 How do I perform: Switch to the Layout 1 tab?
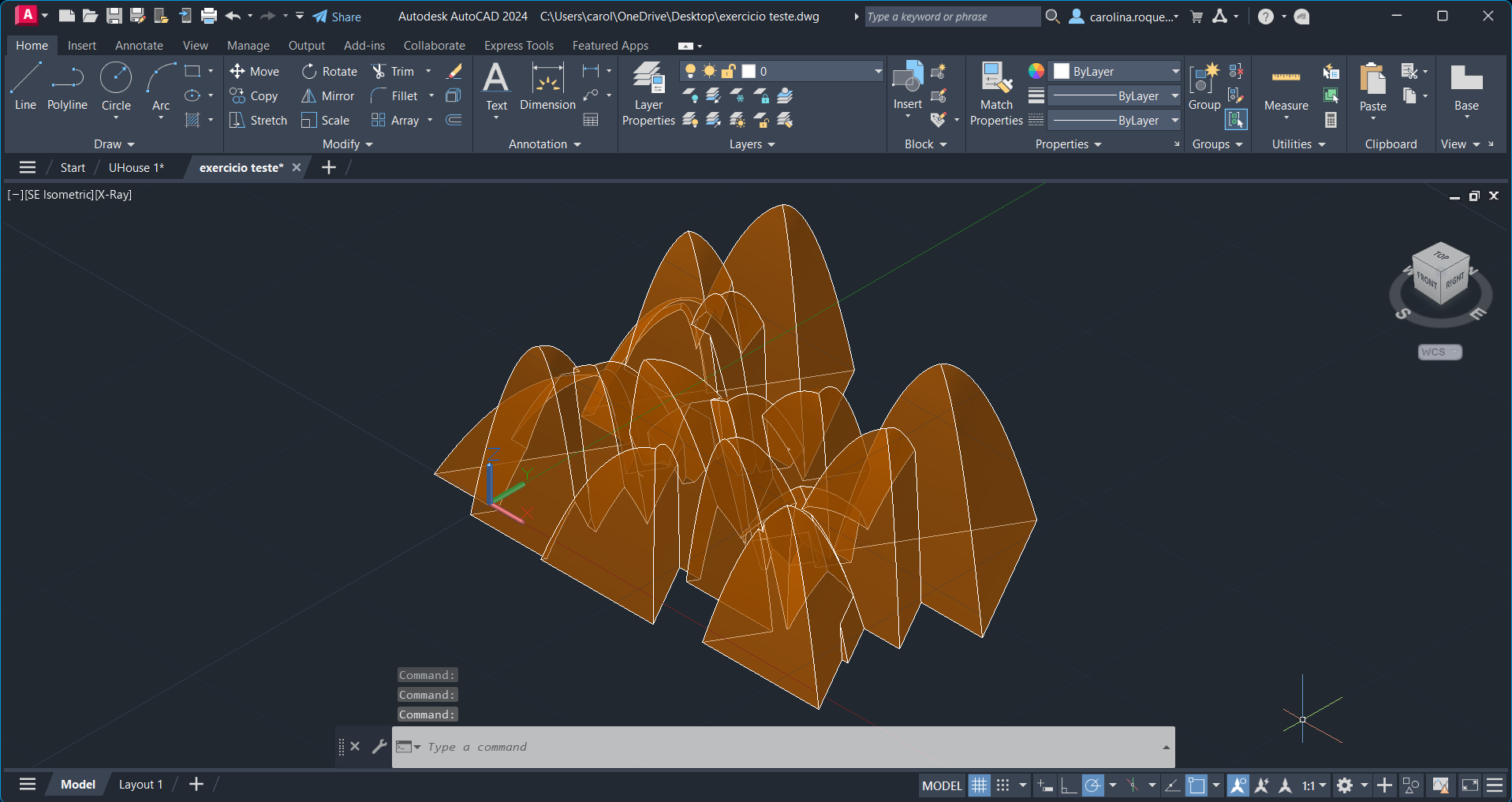(x=140, y=785)
